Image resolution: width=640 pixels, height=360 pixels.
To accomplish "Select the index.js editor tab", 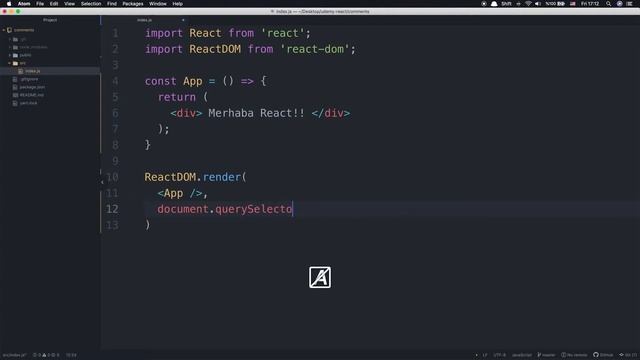I will click(x=144, y=20).
